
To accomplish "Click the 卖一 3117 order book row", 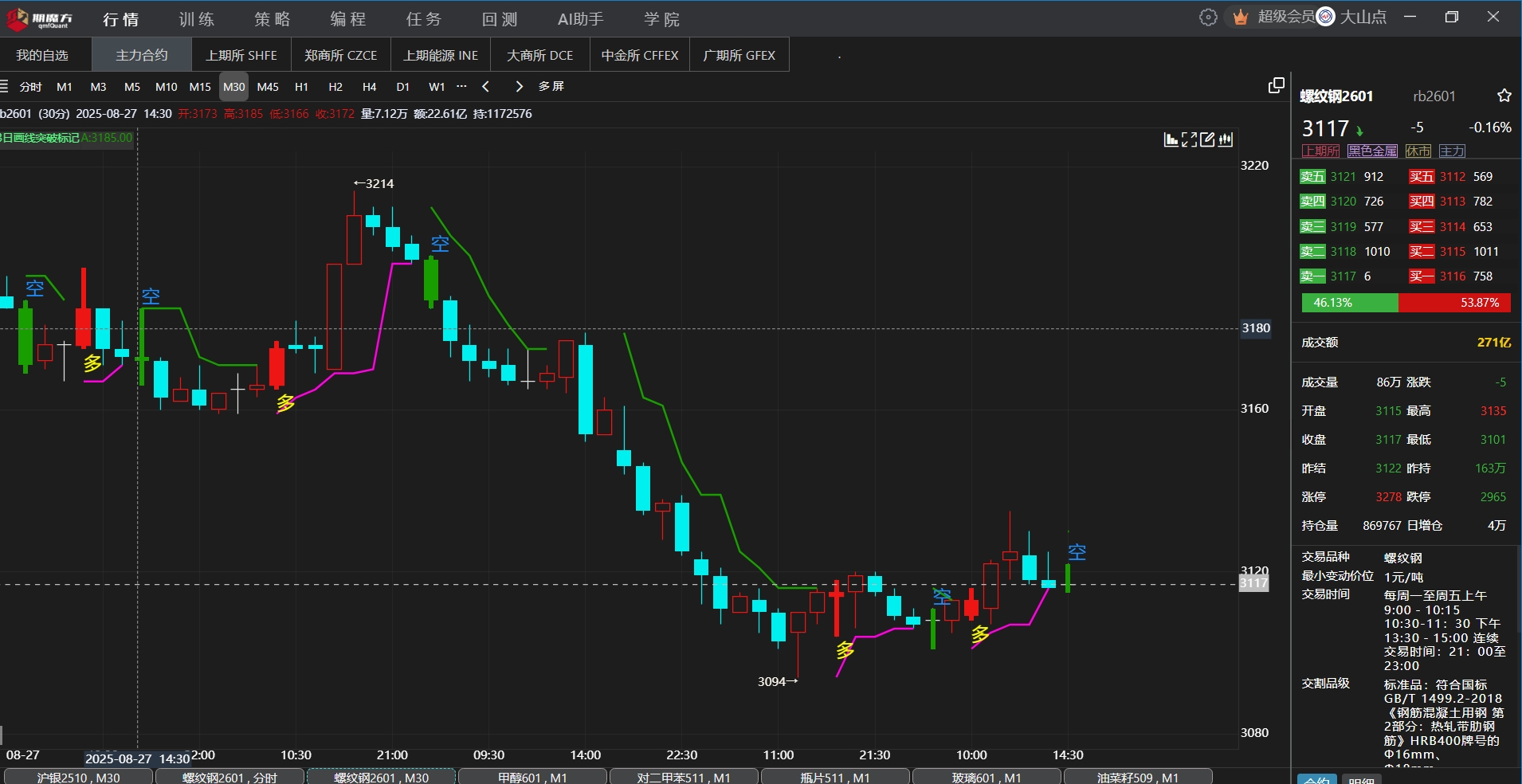I will tap(1348, 276).
